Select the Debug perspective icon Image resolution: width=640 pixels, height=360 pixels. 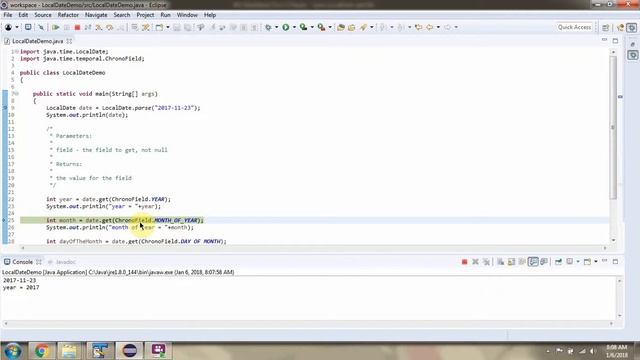coord(632,27)
